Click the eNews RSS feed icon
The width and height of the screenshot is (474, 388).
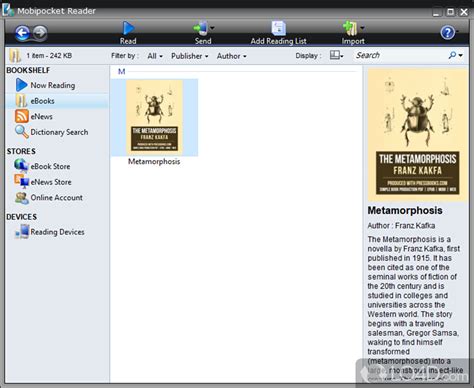(x=22, y=116)
